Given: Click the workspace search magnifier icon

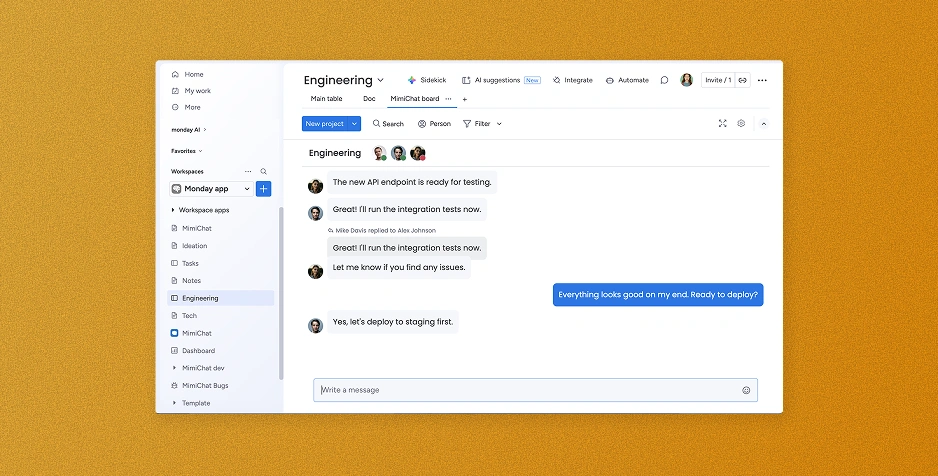Looking at the screenshot, I should 264,171.
